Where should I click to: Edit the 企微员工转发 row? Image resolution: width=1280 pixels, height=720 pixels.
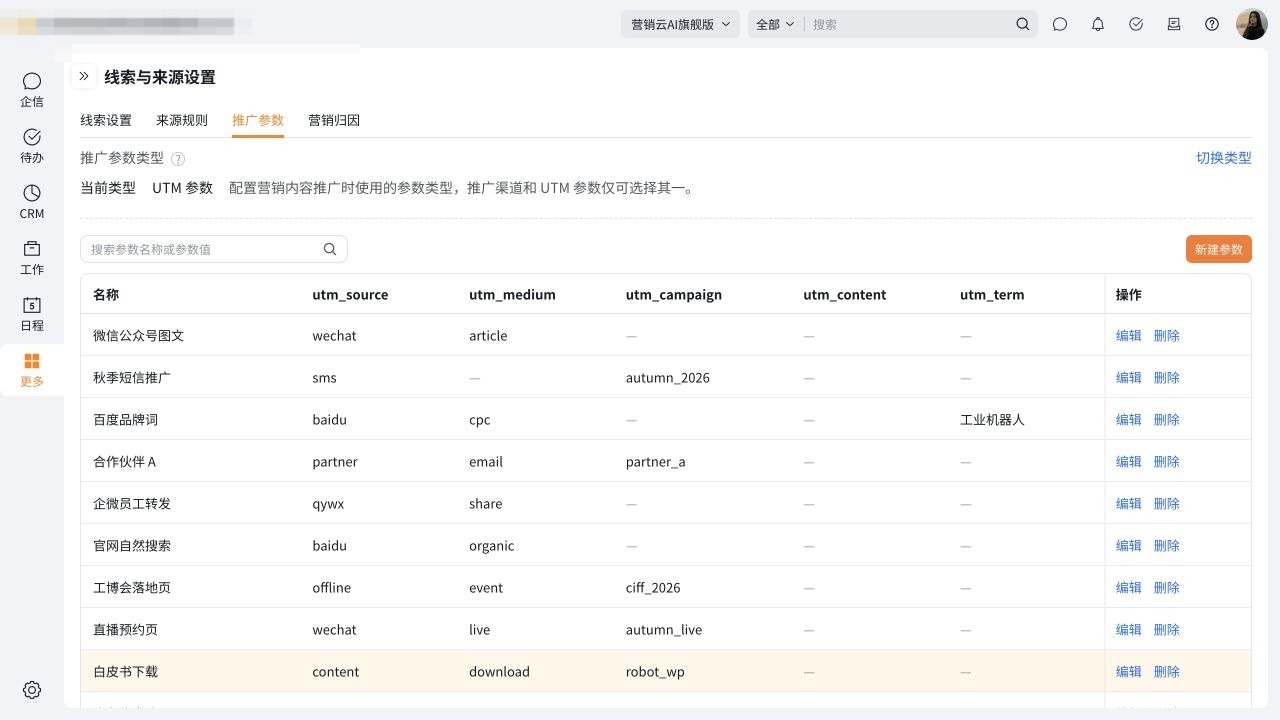(x=1129, y=504)
